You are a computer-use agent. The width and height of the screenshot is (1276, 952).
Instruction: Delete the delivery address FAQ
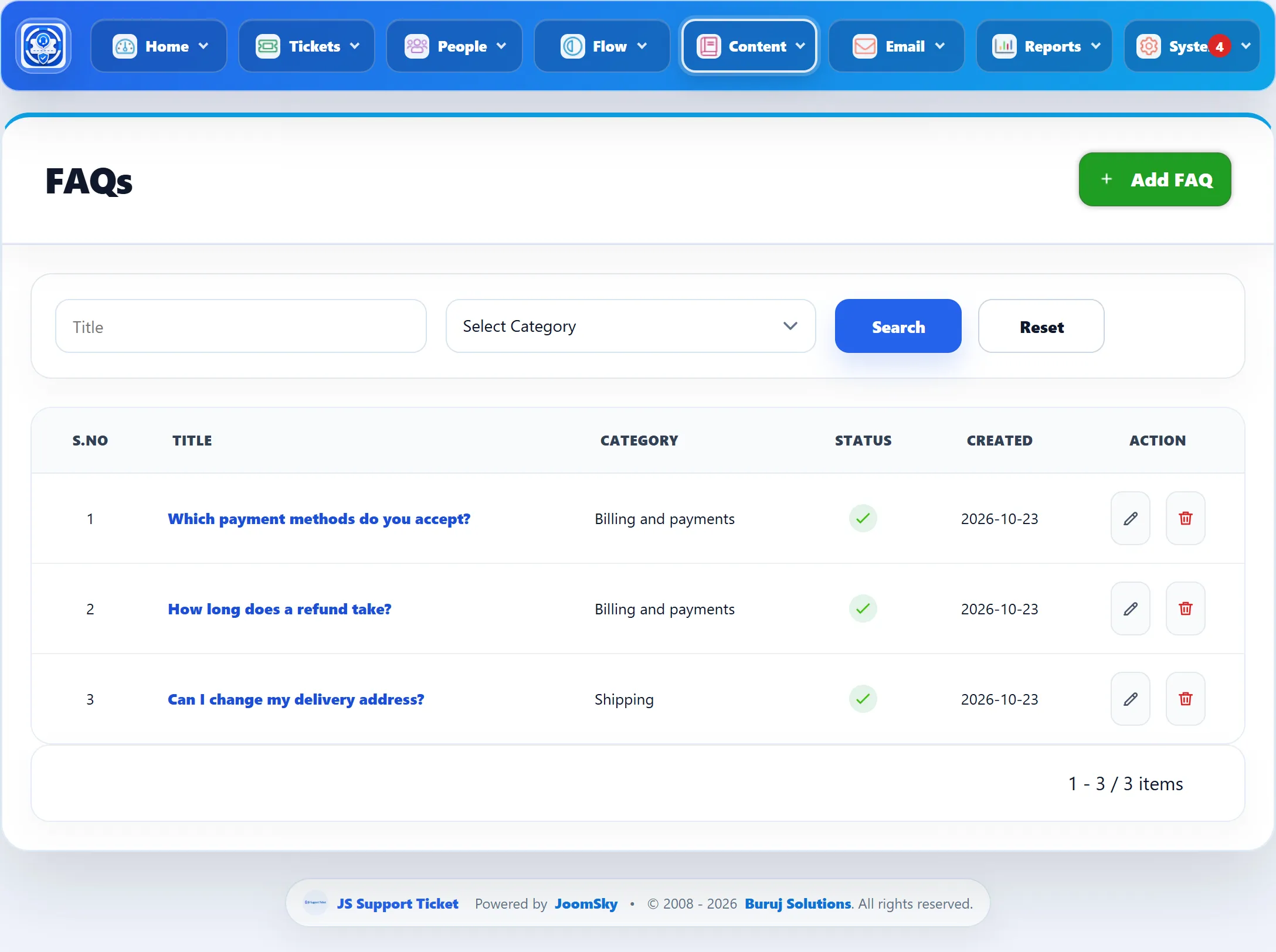(x=1185, y=699)
